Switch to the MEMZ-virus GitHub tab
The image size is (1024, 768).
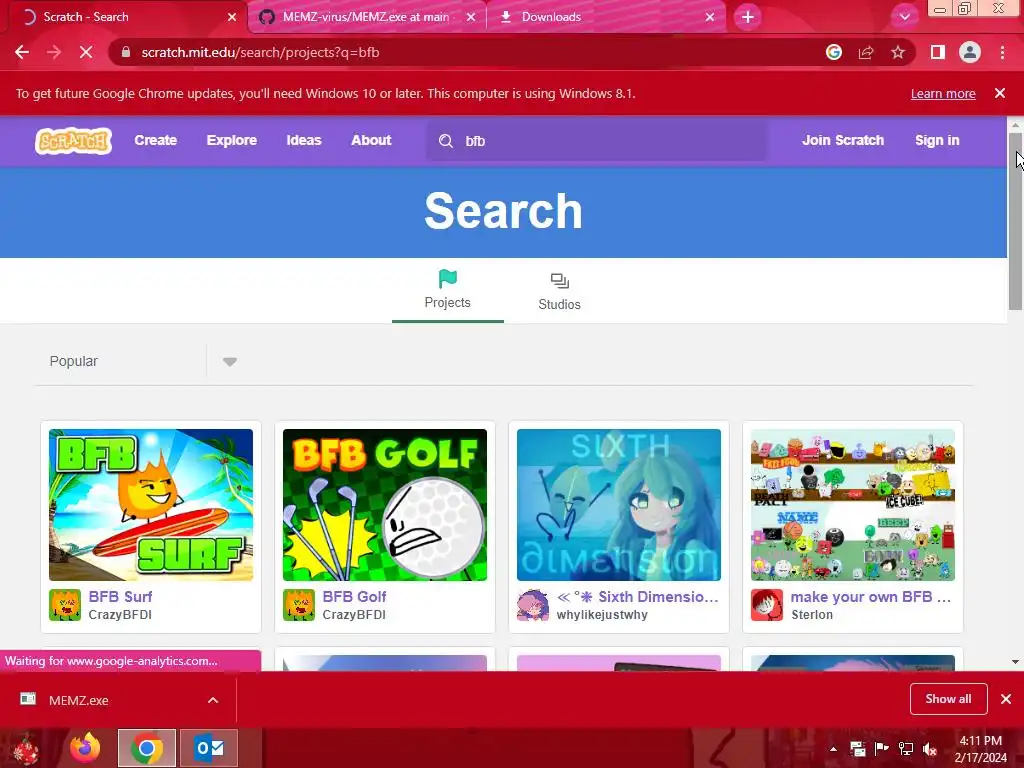pyautogui.click(x=366, y=17)
